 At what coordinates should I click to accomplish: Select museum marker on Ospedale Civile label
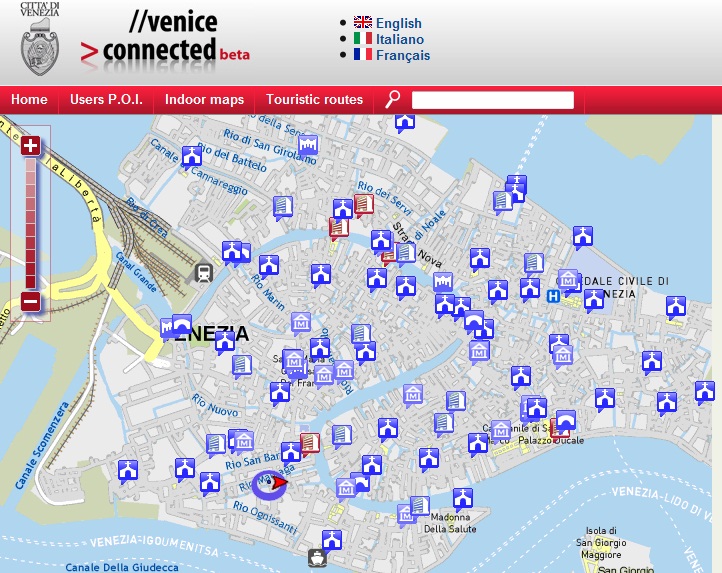568,279
